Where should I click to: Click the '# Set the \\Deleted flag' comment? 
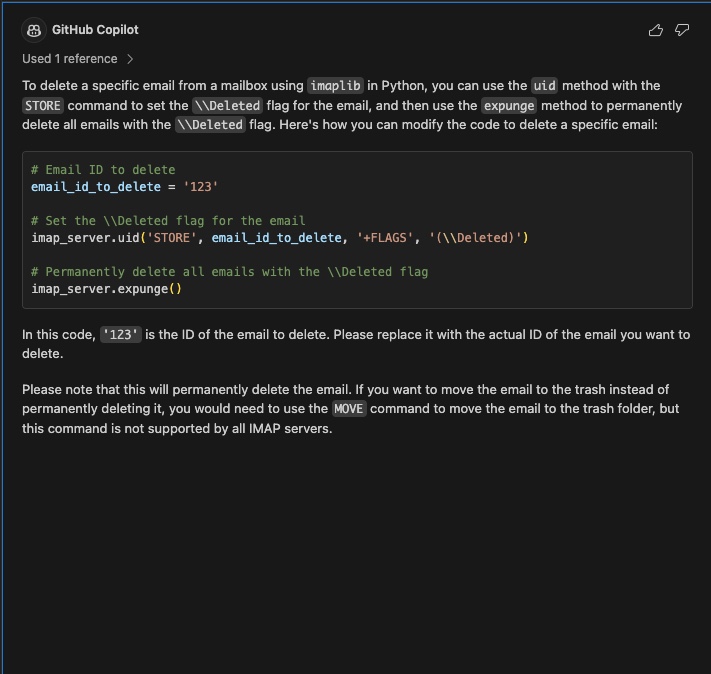pyautogui.click(x=168, y=221)
